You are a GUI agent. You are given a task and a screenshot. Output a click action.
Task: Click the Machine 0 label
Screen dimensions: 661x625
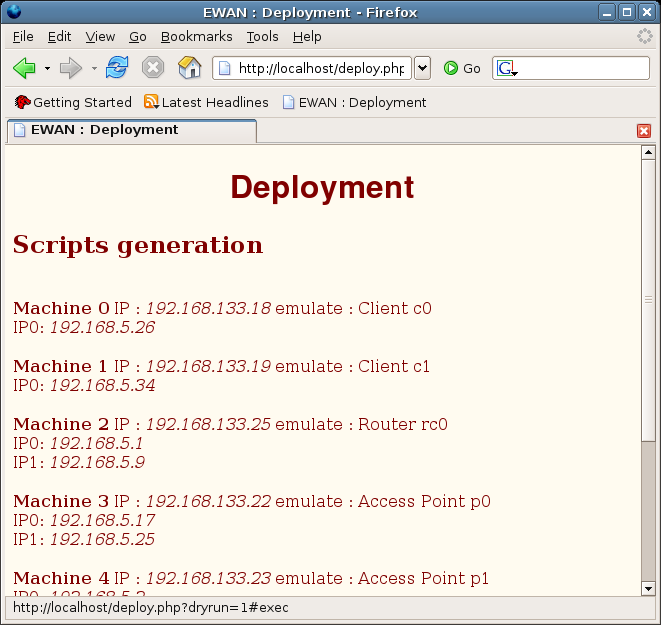pos(62,308)
